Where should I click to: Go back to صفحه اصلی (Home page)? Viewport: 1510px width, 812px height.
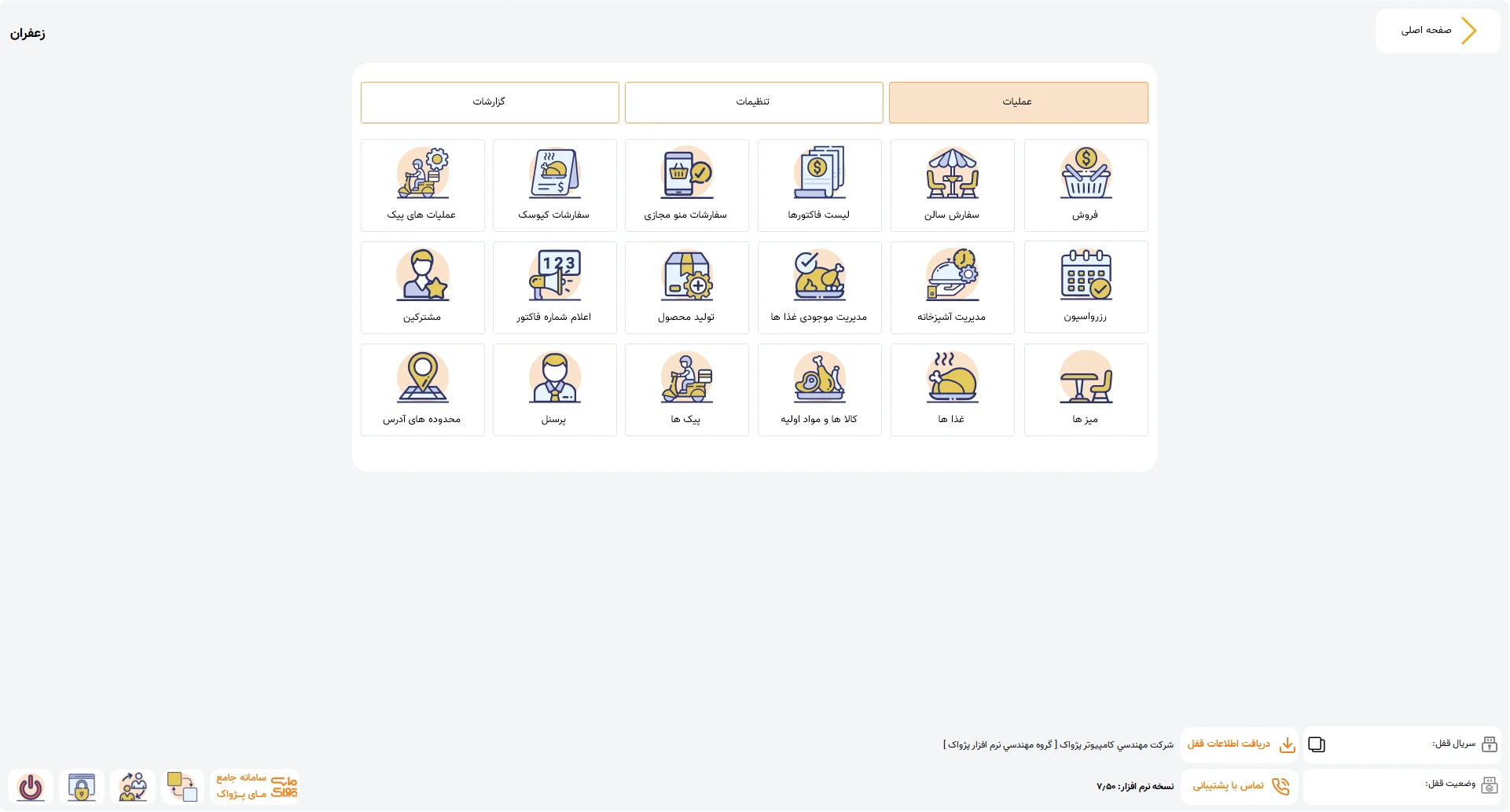1438,31
